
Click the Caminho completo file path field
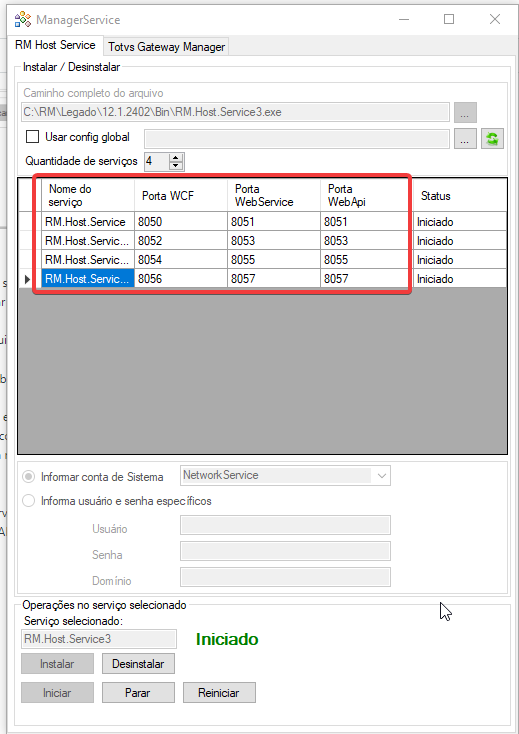coord(235,112)
